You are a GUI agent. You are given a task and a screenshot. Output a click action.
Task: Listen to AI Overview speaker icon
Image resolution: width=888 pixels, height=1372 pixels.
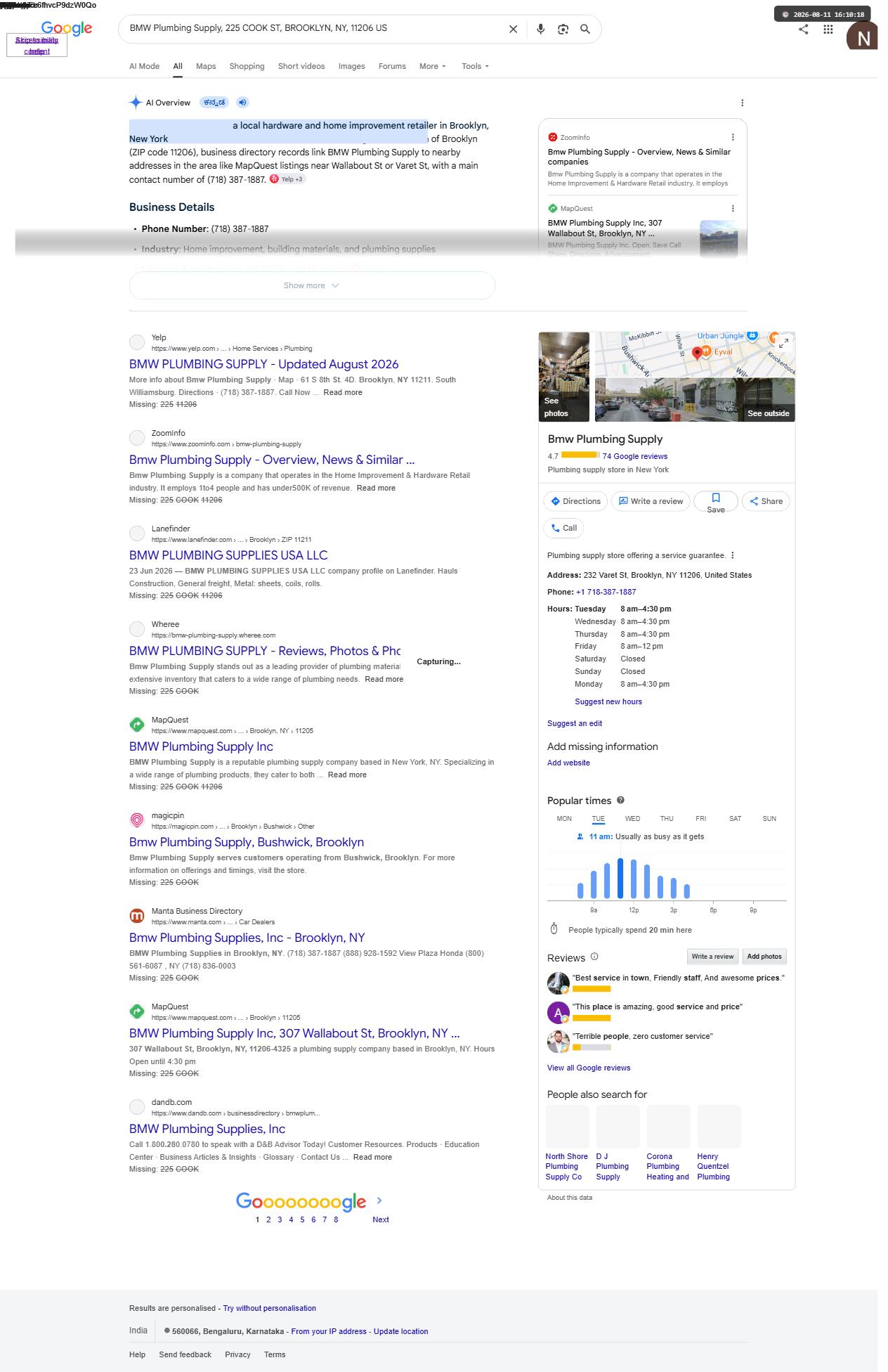(x=242, y=103)
